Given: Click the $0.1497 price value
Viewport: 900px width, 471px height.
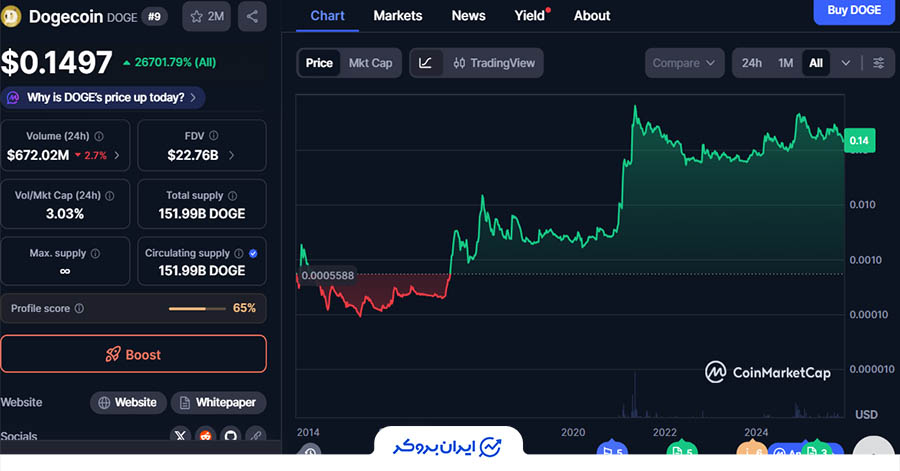Looking at the screenshot, I should tap(56, 62).
